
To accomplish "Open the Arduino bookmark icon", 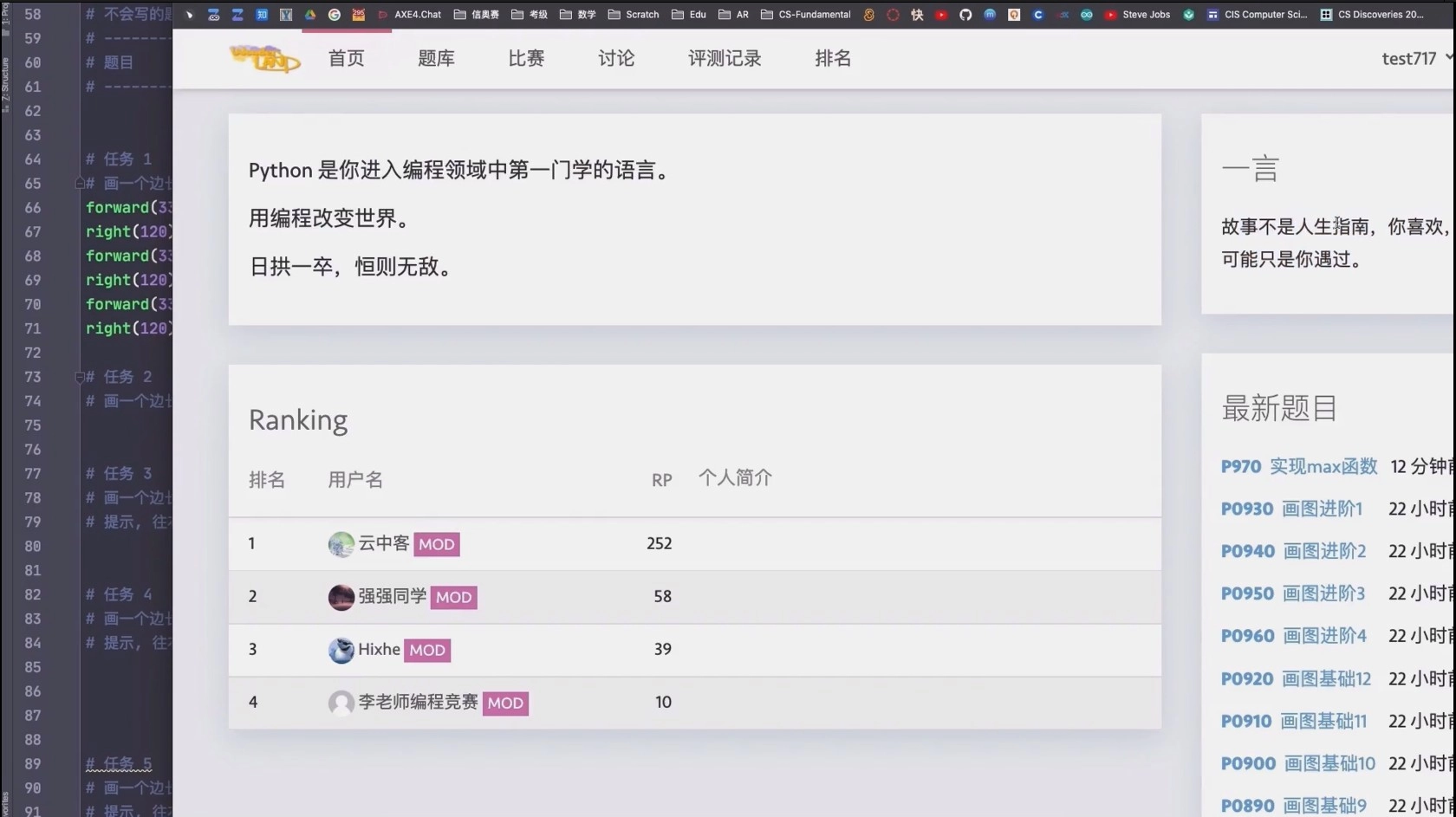I will pos(1086,15).
